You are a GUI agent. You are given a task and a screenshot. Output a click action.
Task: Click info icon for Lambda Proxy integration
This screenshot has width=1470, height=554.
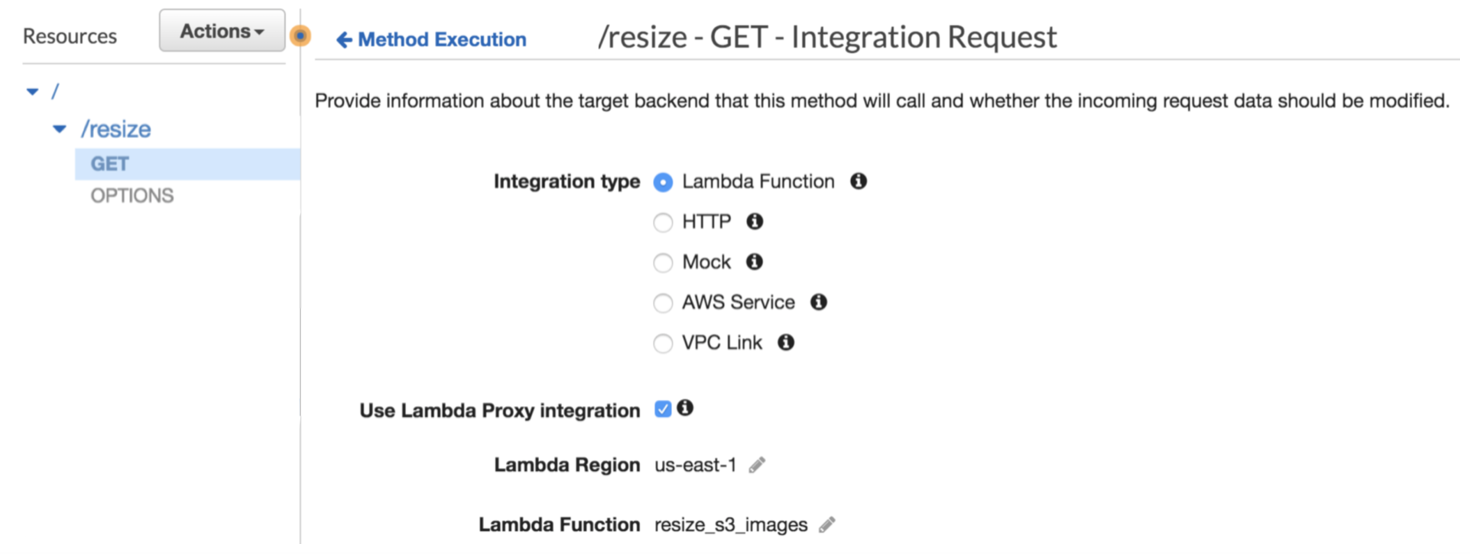point(685,408)
